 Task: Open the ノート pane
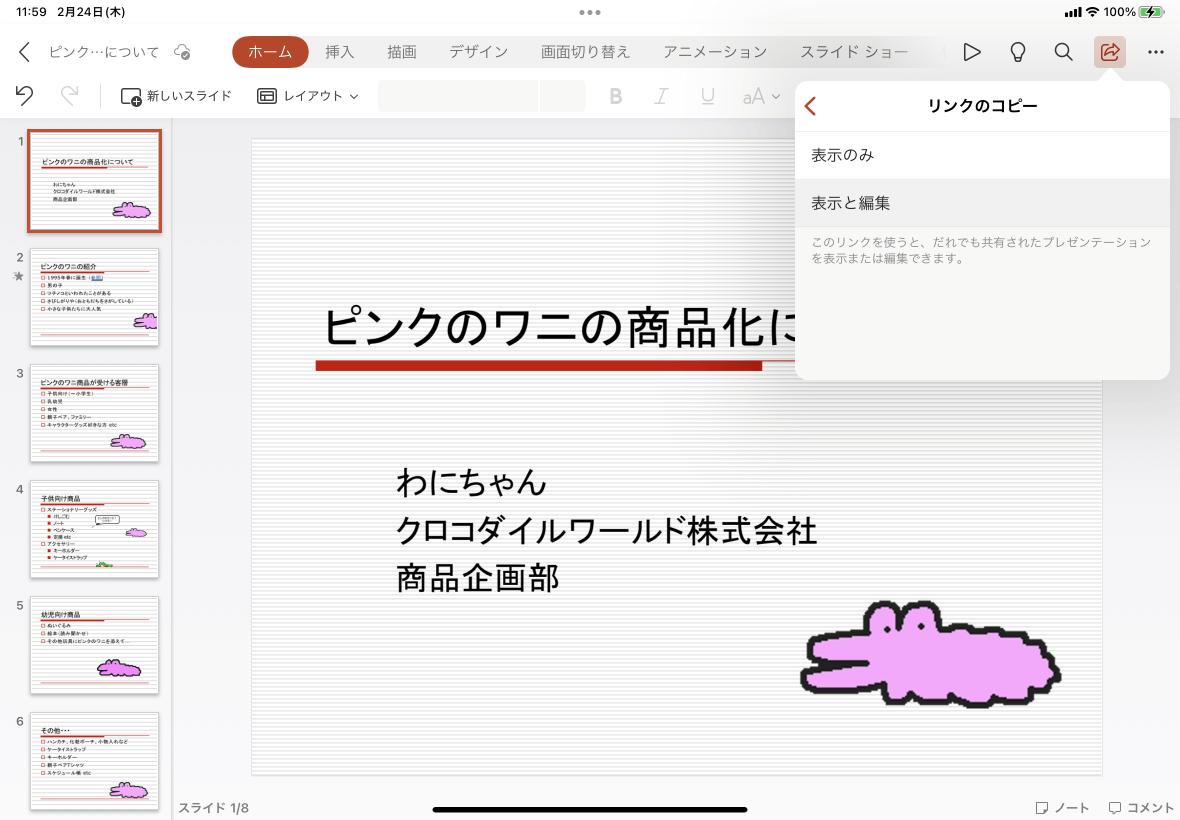coord(1063,808)
